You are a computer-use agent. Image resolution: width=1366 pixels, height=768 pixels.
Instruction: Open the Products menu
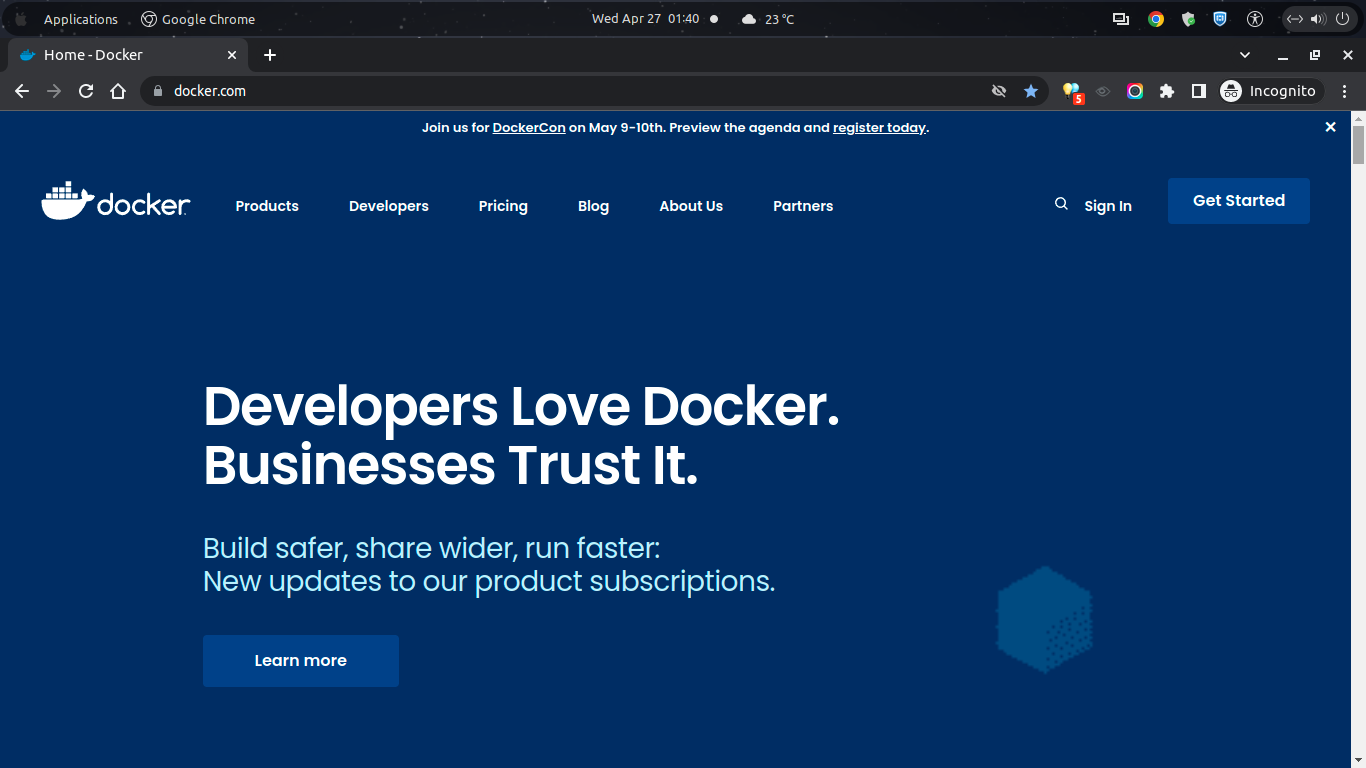[267, 206]
